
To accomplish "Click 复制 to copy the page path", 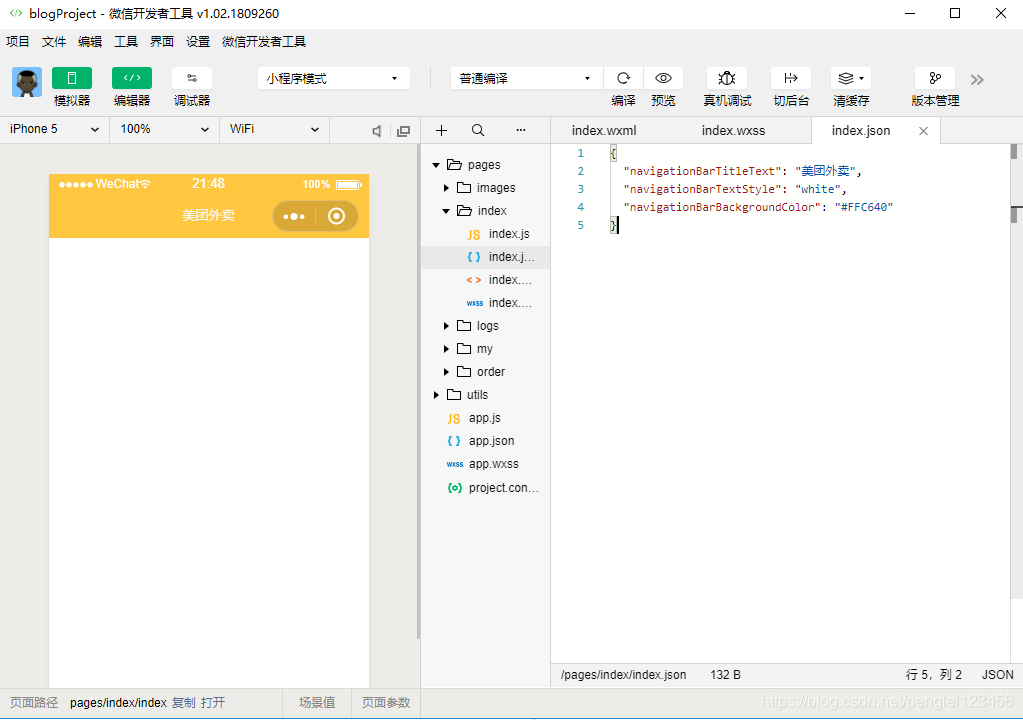I will coord(184,703).
